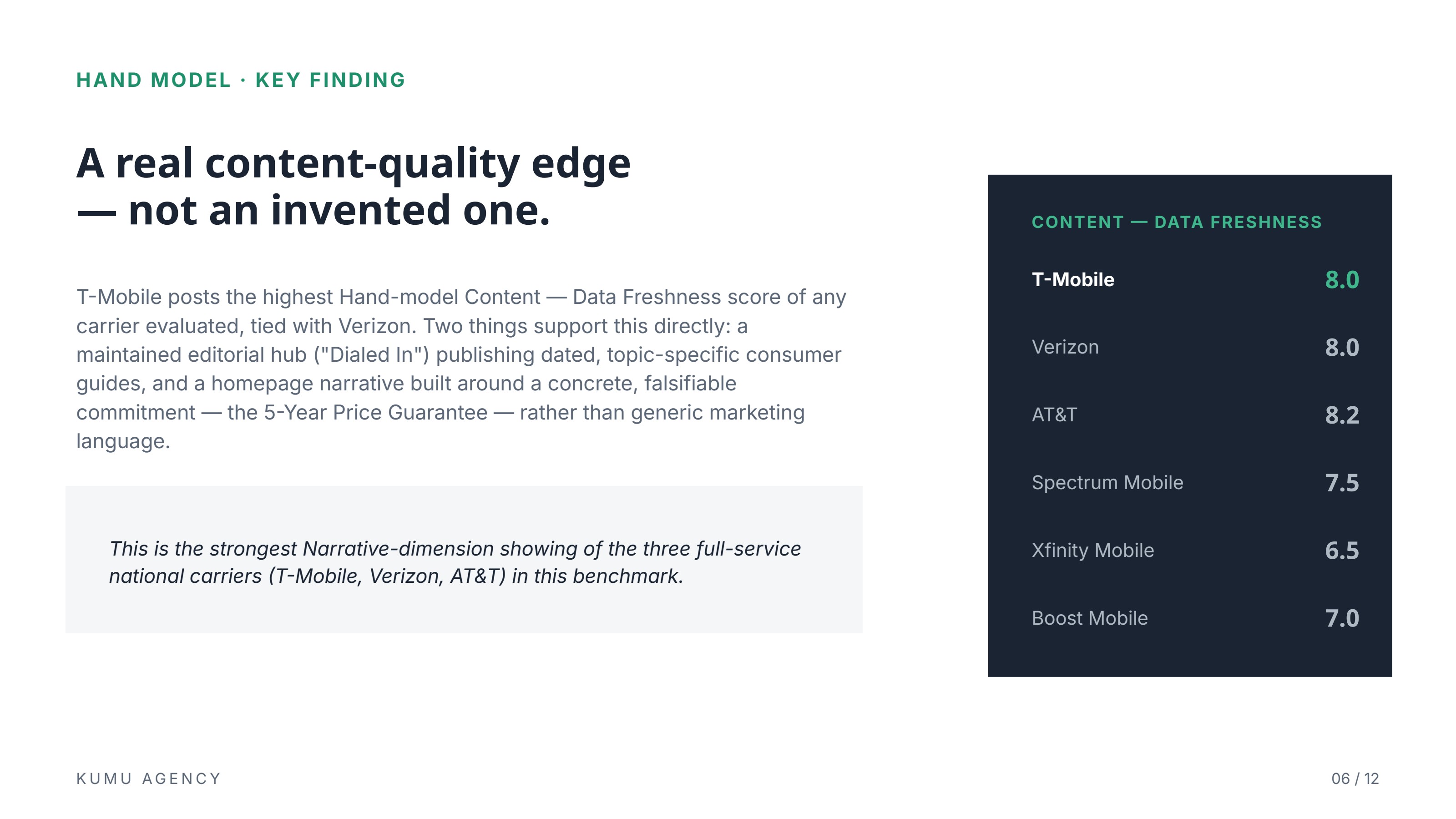Select Spectrum Mobile's 7.5 score

[x=1342, y=483]
